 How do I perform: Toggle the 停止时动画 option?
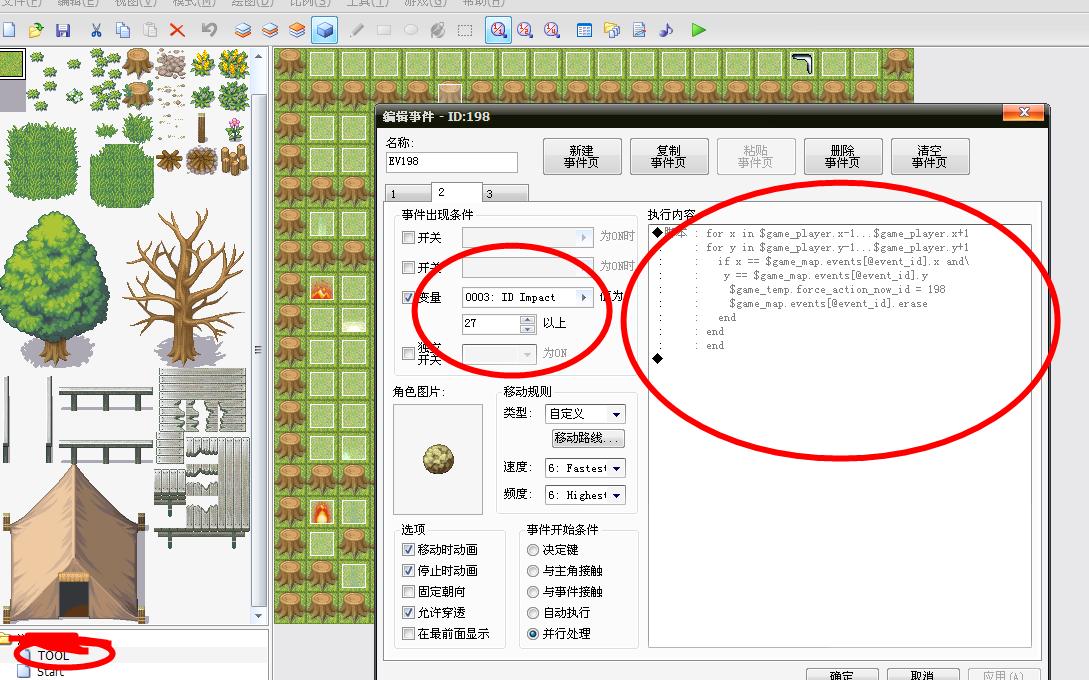408,570
